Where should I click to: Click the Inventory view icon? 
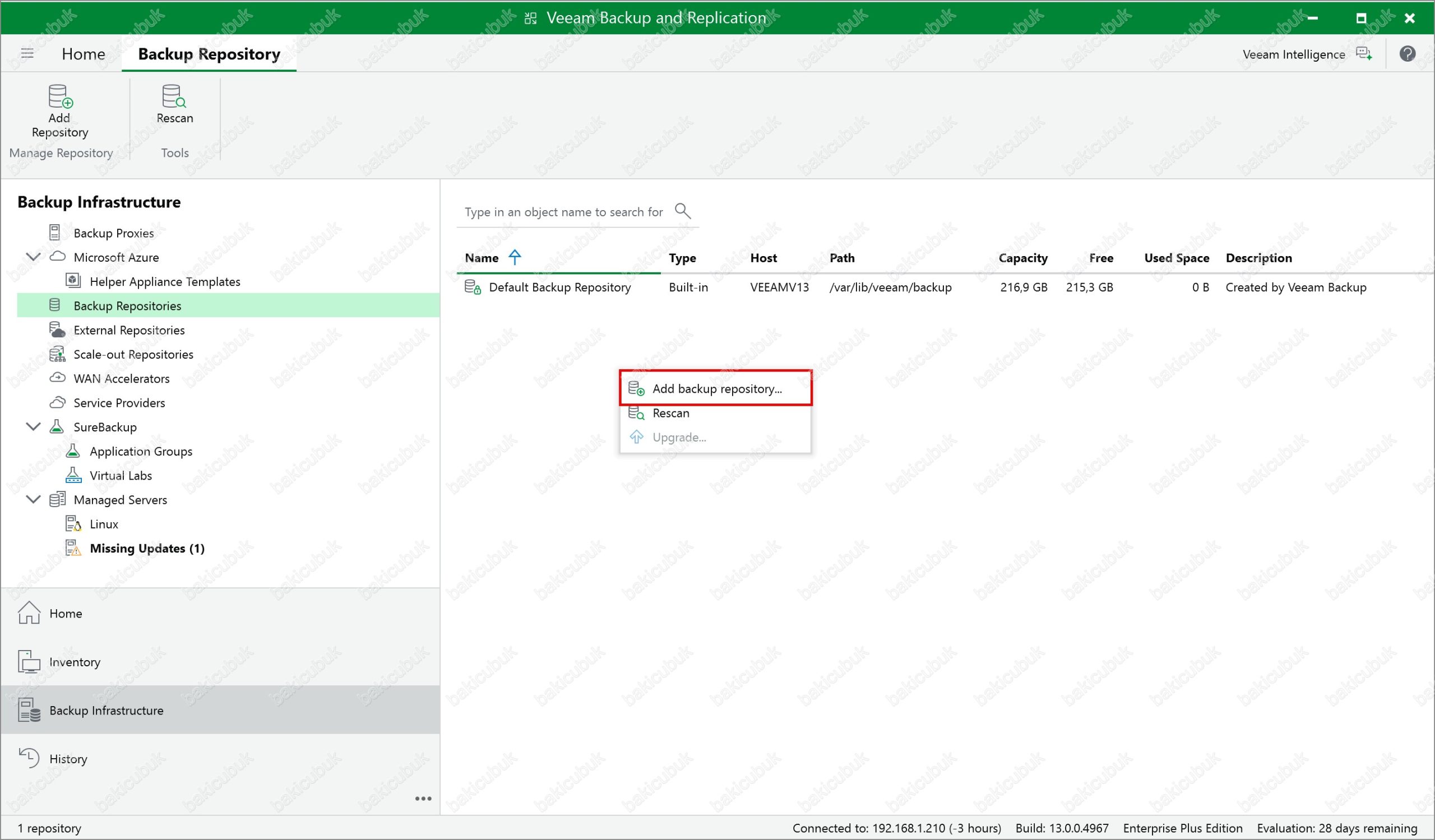[29, 661]
